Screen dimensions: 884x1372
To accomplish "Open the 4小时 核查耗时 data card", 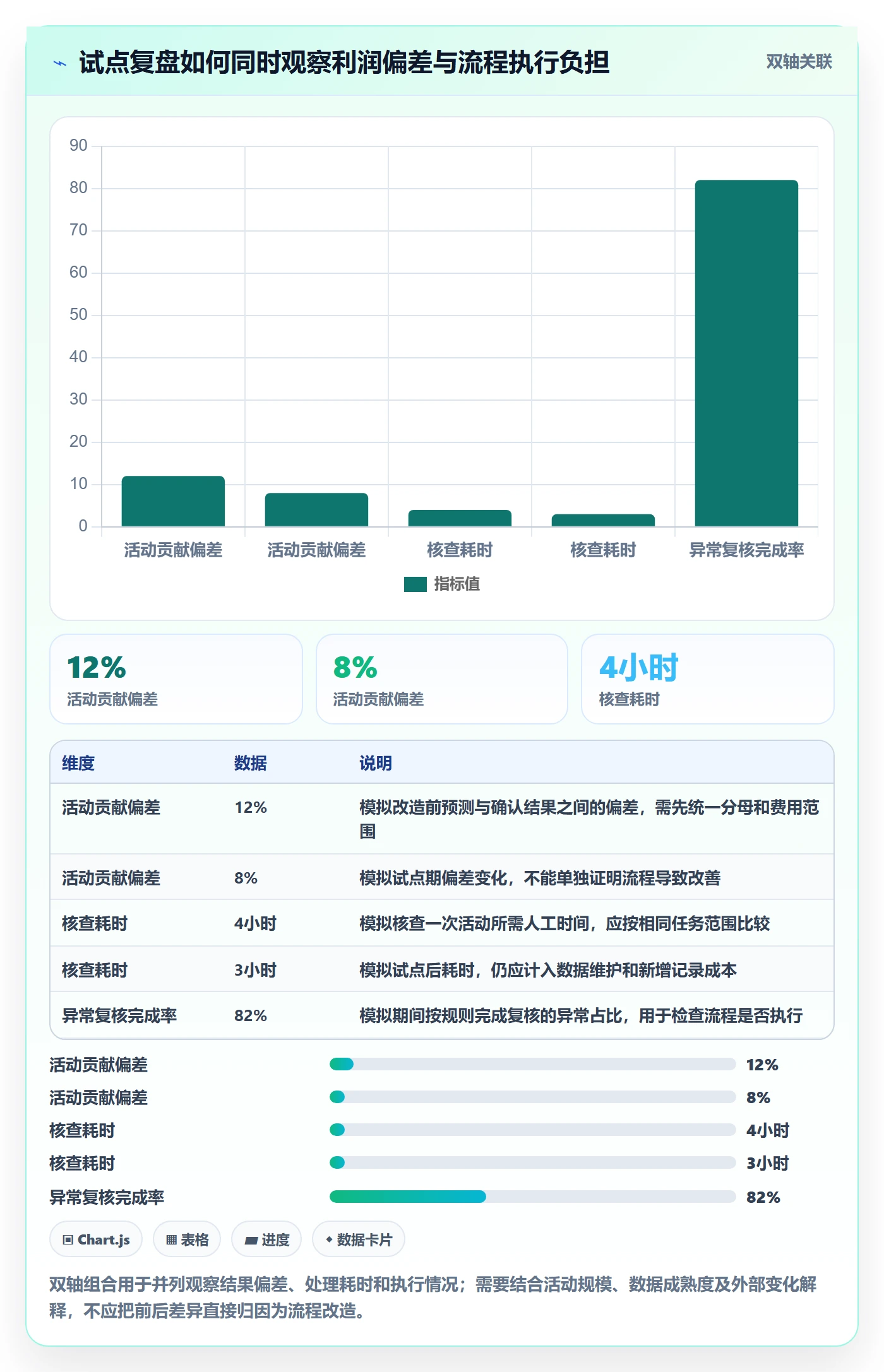I will pyautogui.click(x=708, y=679).
